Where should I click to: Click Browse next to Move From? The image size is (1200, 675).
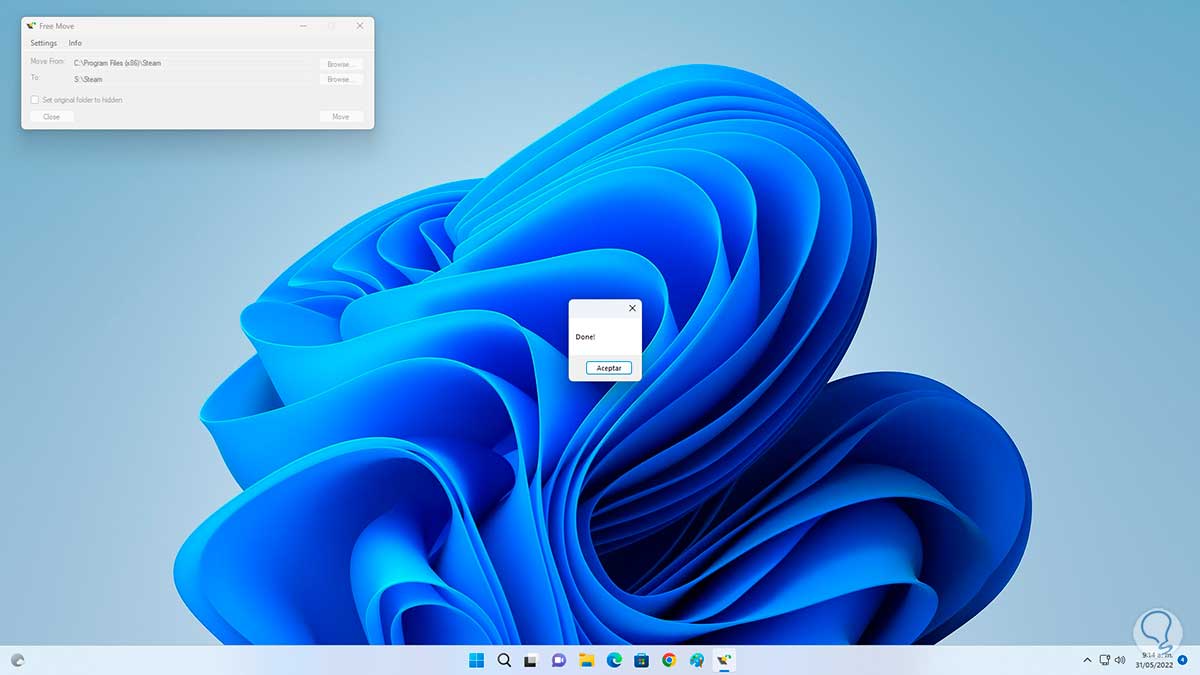[341, 64]
